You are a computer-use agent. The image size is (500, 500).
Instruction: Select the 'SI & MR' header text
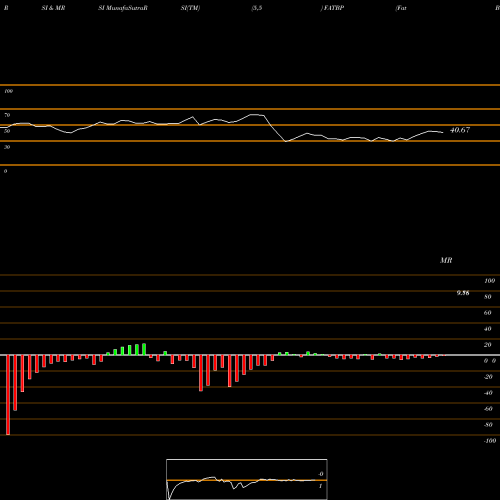pos(53,8)
